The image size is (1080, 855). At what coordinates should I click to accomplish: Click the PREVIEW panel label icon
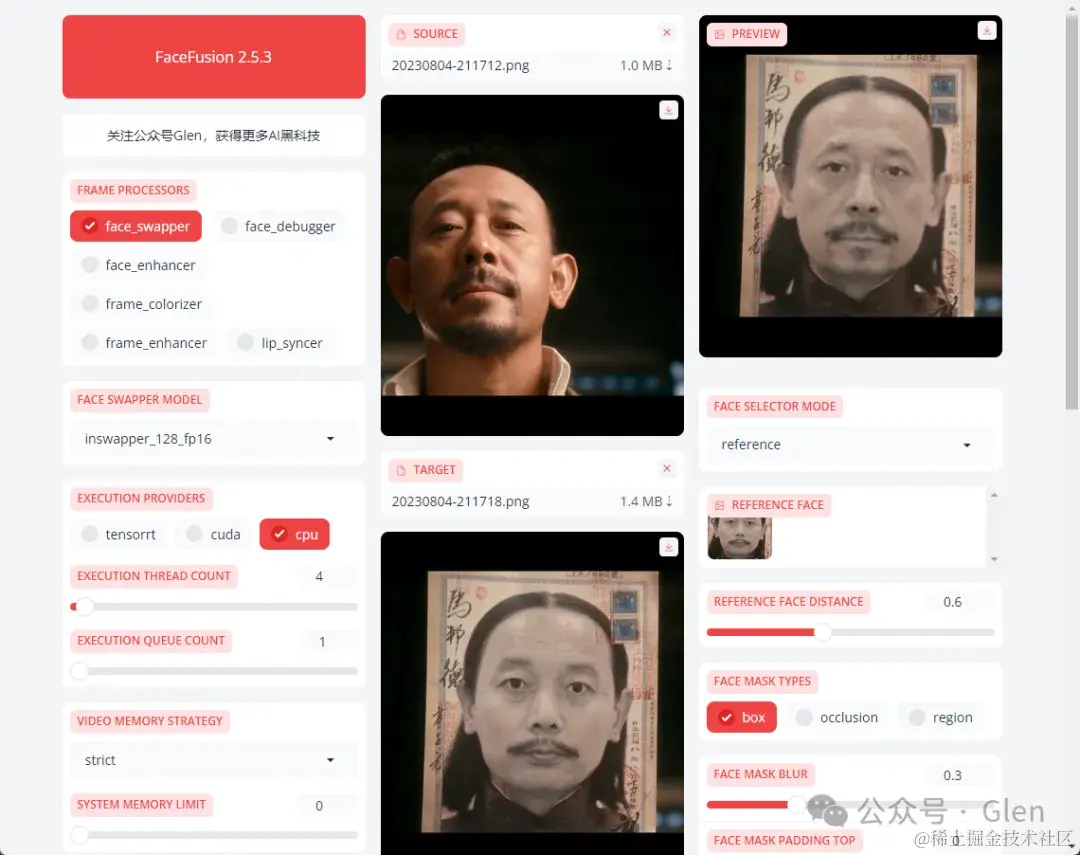[x=721, y=34]
